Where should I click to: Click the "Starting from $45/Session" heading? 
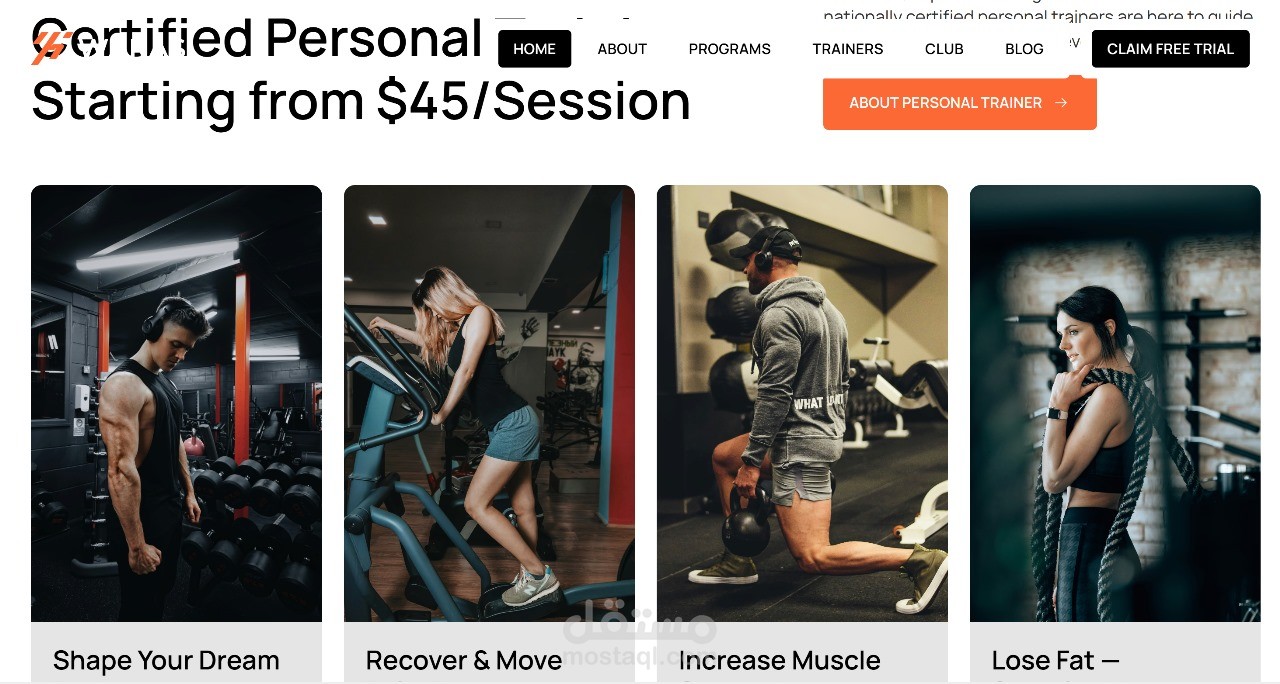(x=361, y=102)
